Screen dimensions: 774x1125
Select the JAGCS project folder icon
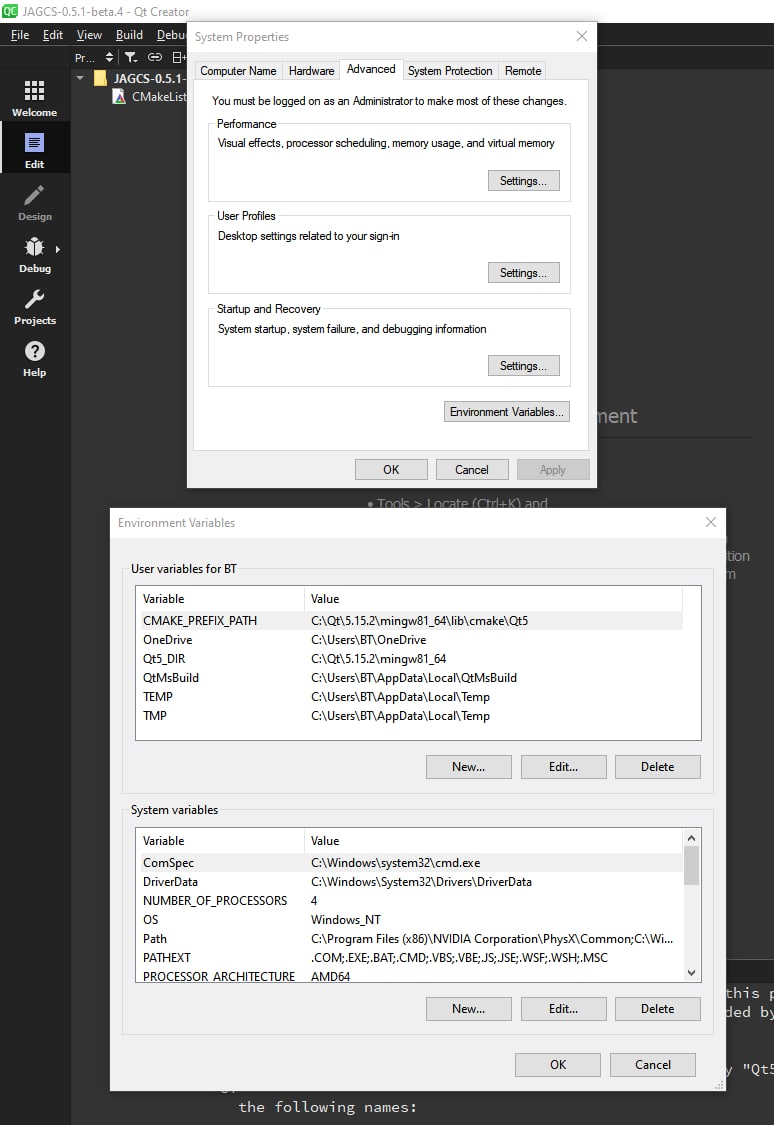[100, 78]
